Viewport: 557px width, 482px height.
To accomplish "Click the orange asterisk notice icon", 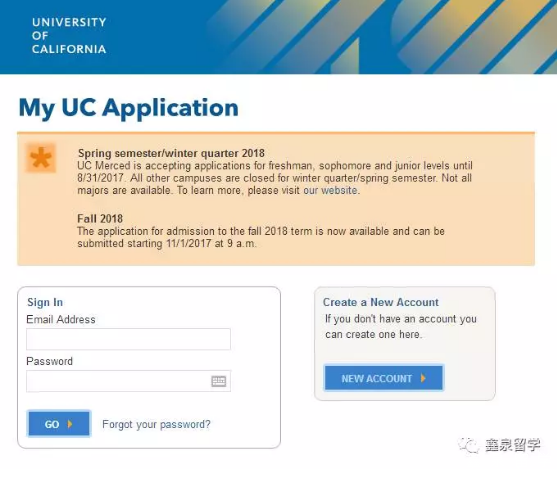I will tap(41, 158).
